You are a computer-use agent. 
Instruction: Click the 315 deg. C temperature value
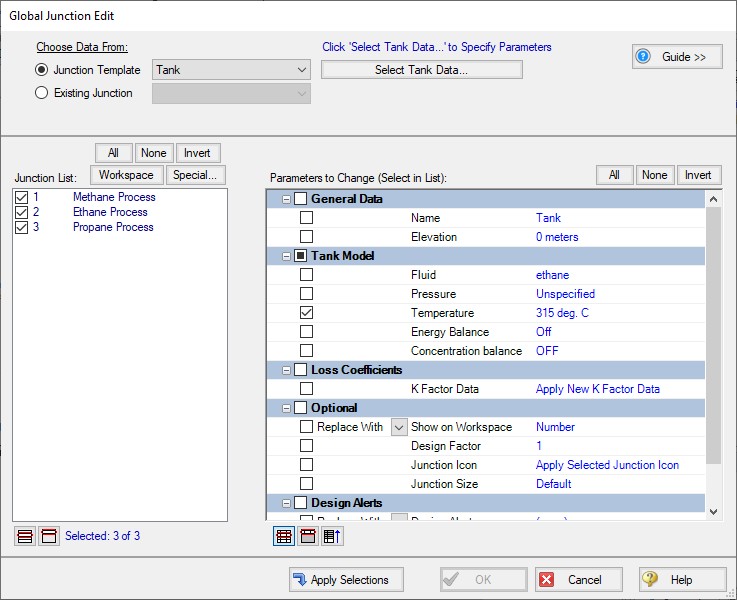coord(561,313)
